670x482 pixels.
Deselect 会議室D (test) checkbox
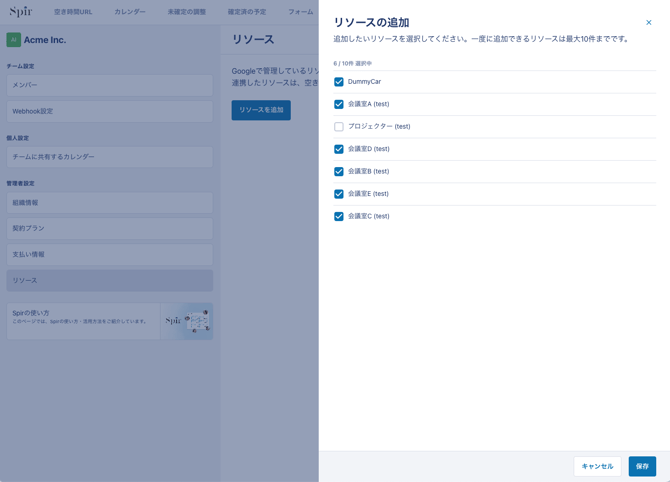click(339, 149)
